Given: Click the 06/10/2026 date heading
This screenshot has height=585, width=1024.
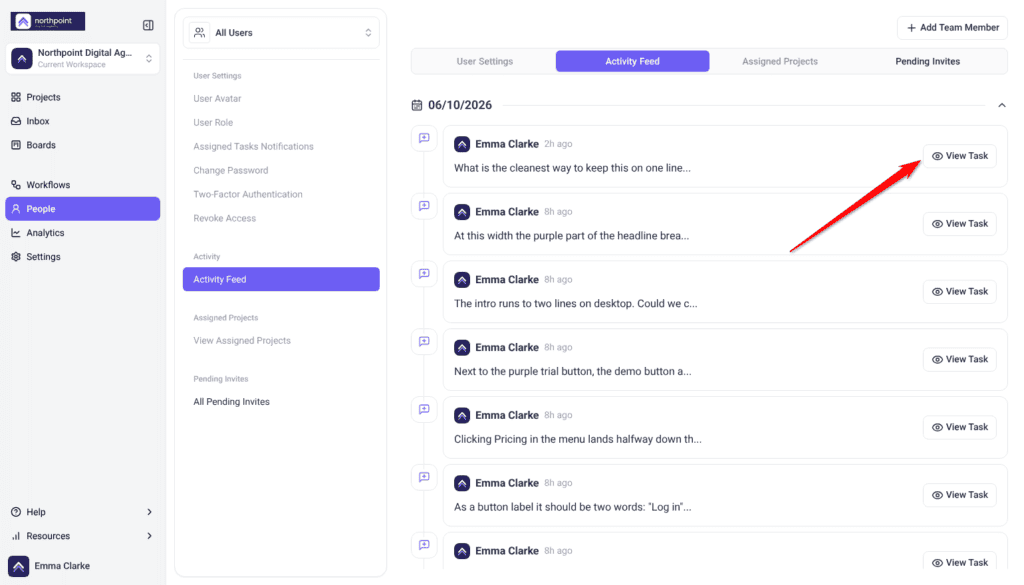Looking at the screenshot, I should pyautogui.click(x=460, y=105).
